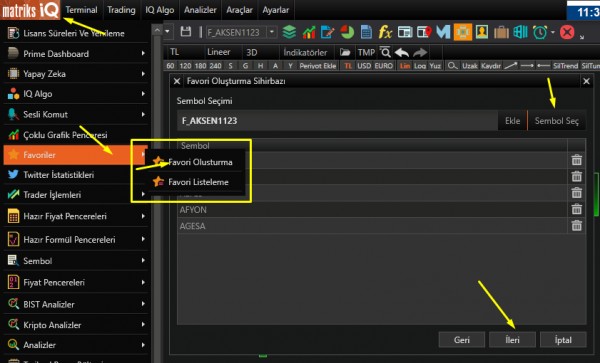Image resolution: width=600 pixels, height=363 pixels.
Task: Click the undo arrow icon
Action: (402, 52)
